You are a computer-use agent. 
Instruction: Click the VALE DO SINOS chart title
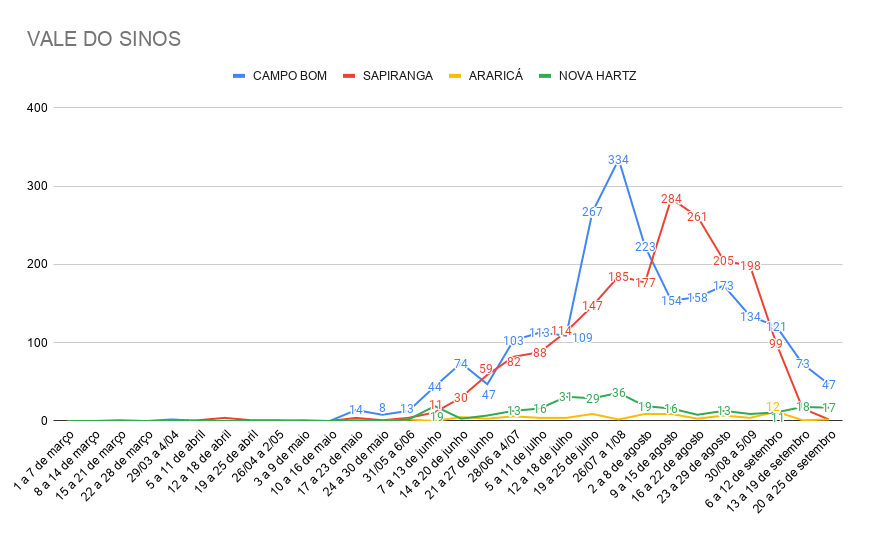(x=104, y=39)
